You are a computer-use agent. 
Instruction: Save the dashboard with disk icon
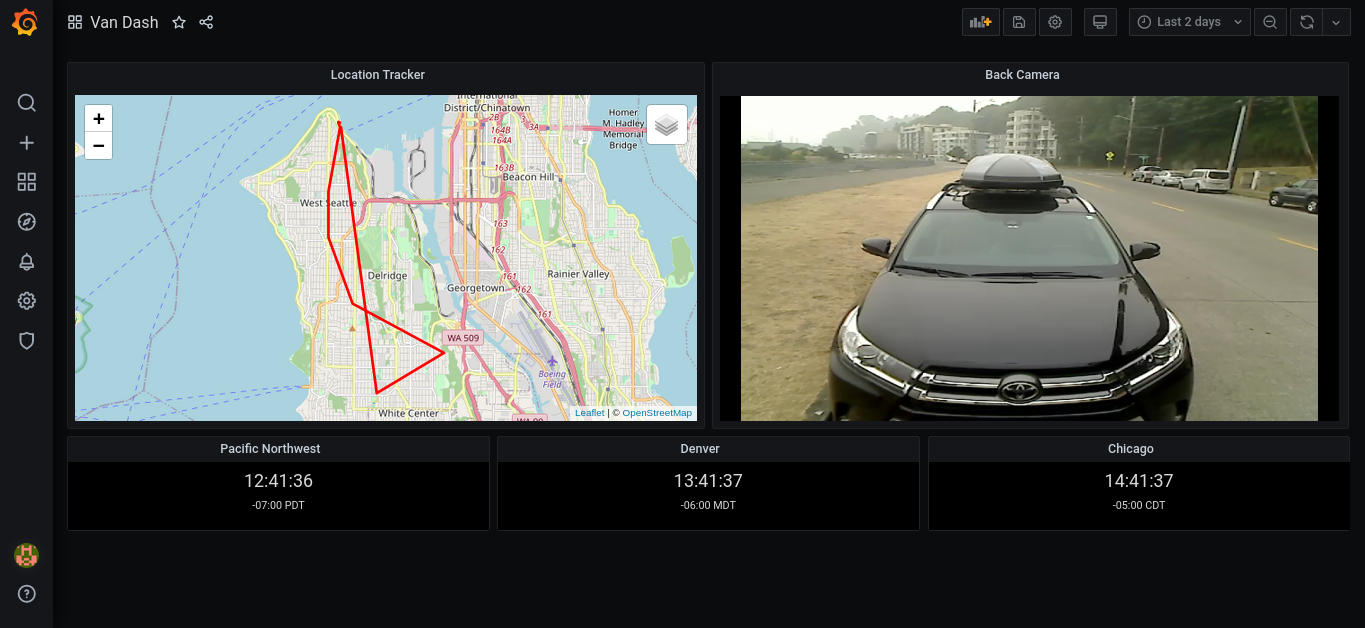1019,22
